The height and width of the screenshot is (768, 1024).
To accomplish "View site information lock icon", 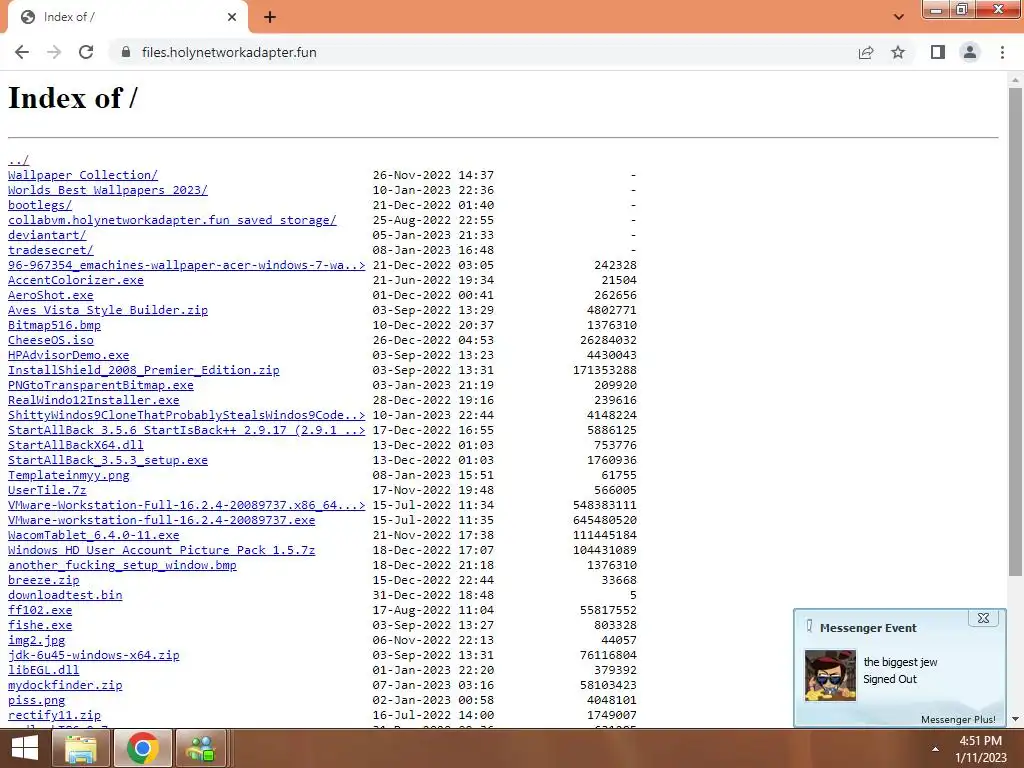I will click(x=126, y=52).
